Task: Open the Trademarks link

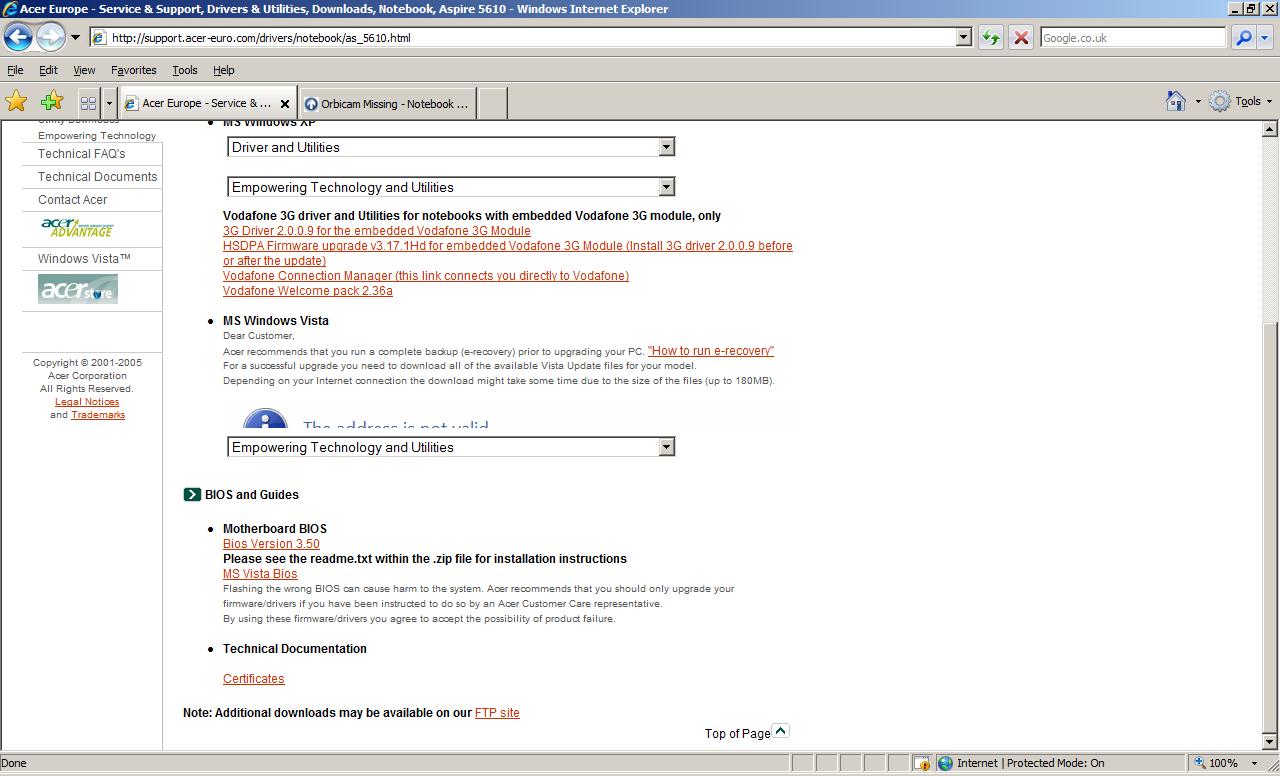Action: tap(98, 415)
